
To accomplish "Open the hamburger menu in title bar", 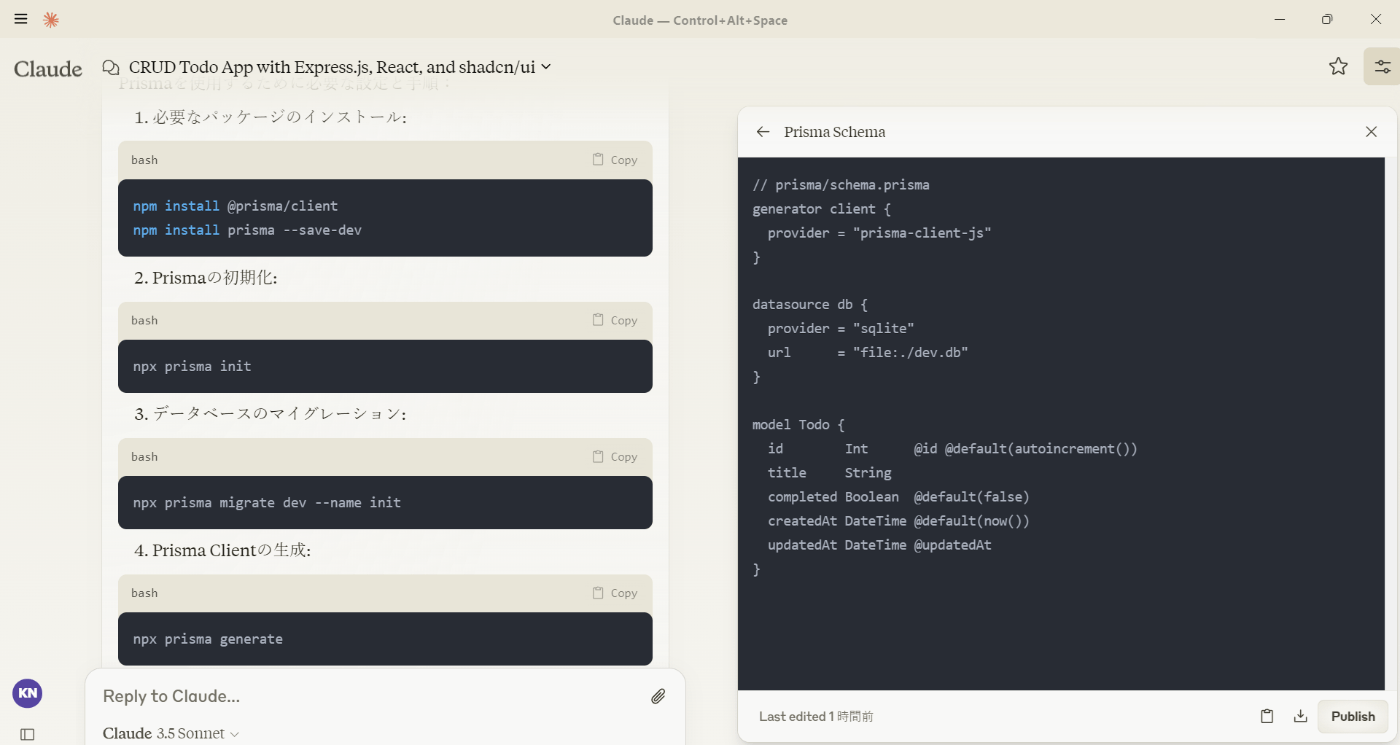I will (x=21, y=19).
